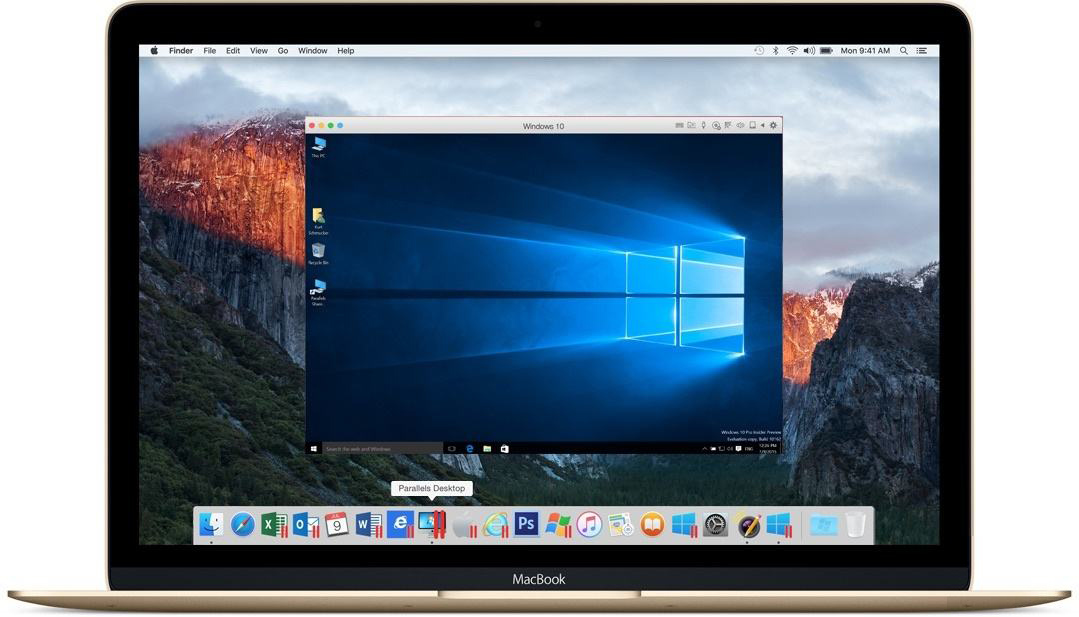Toggle the Windows volume icon in system tray

click(x=728, y=449)
